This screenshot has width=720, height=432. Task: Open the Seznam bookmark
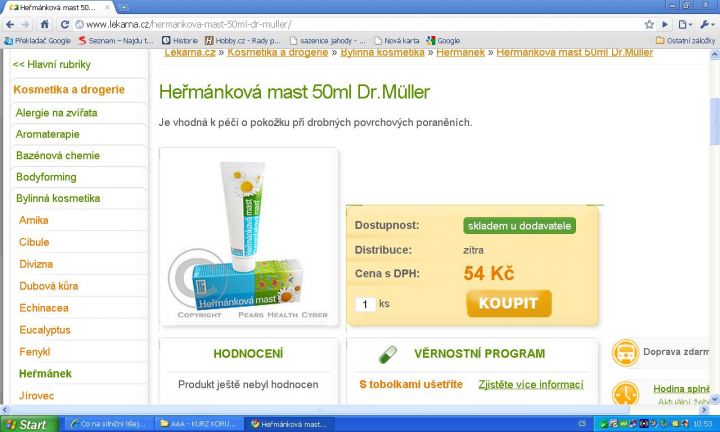[115, 40]
